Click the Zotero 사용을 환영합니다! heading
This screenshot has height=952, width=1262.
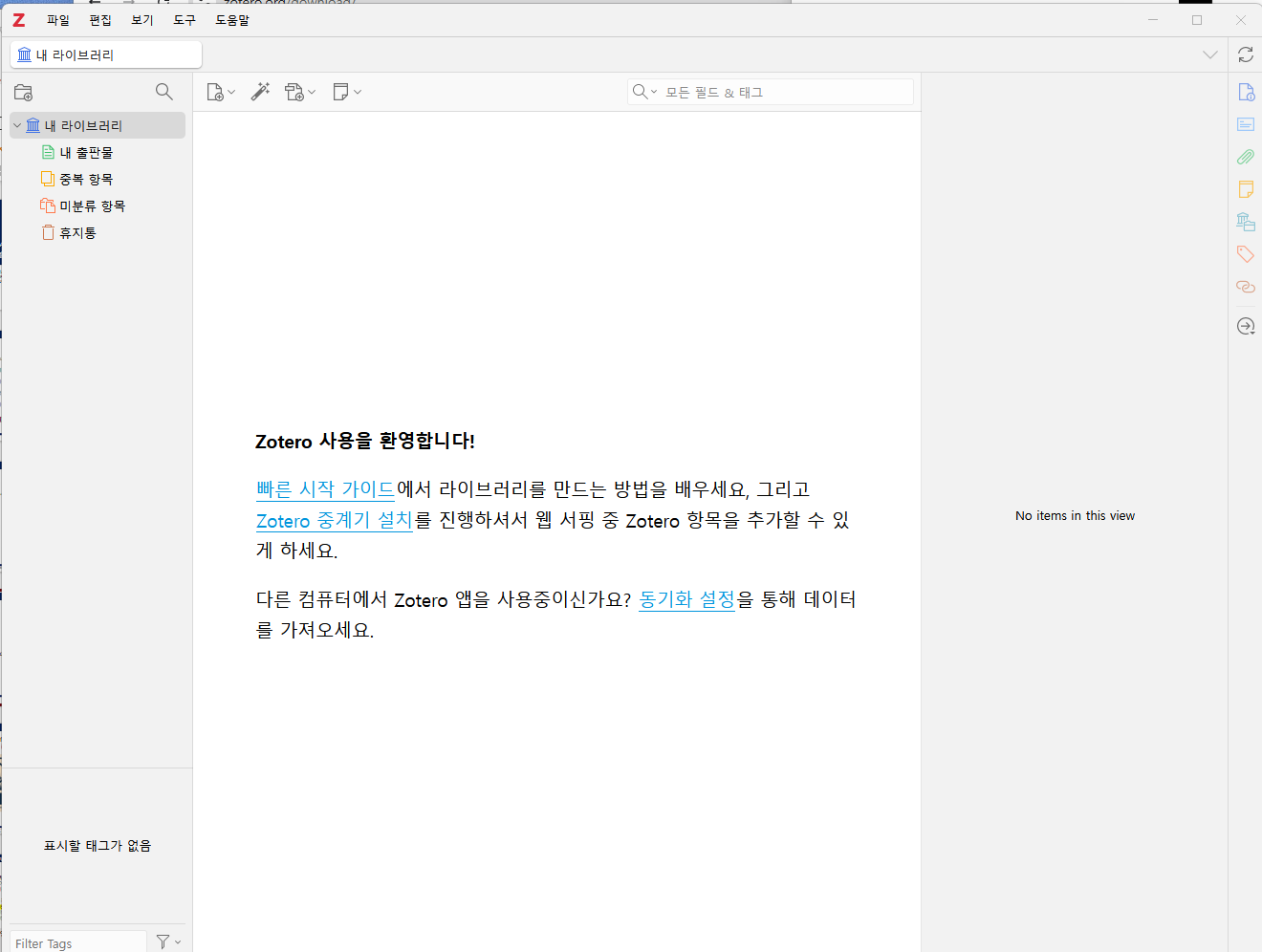(365, 441)
